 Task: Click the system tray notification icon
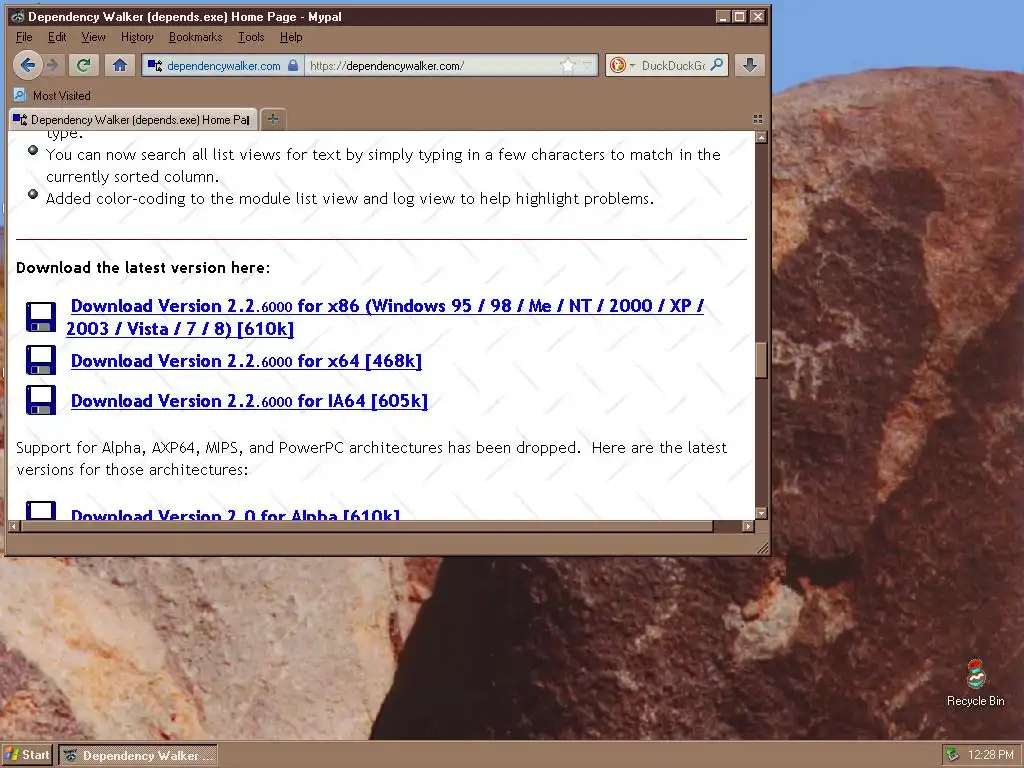click(952, 755)
